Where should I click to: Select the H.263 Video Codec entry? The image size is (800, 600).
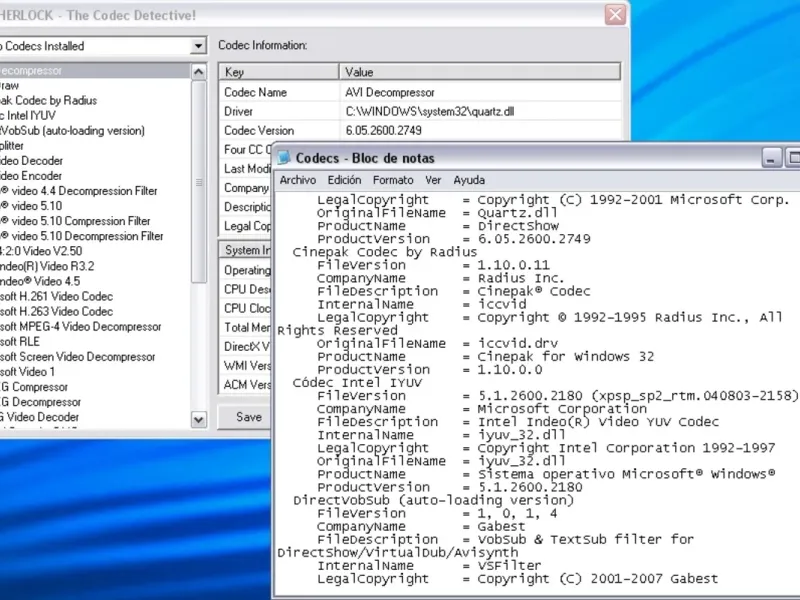tap(60, 312)
